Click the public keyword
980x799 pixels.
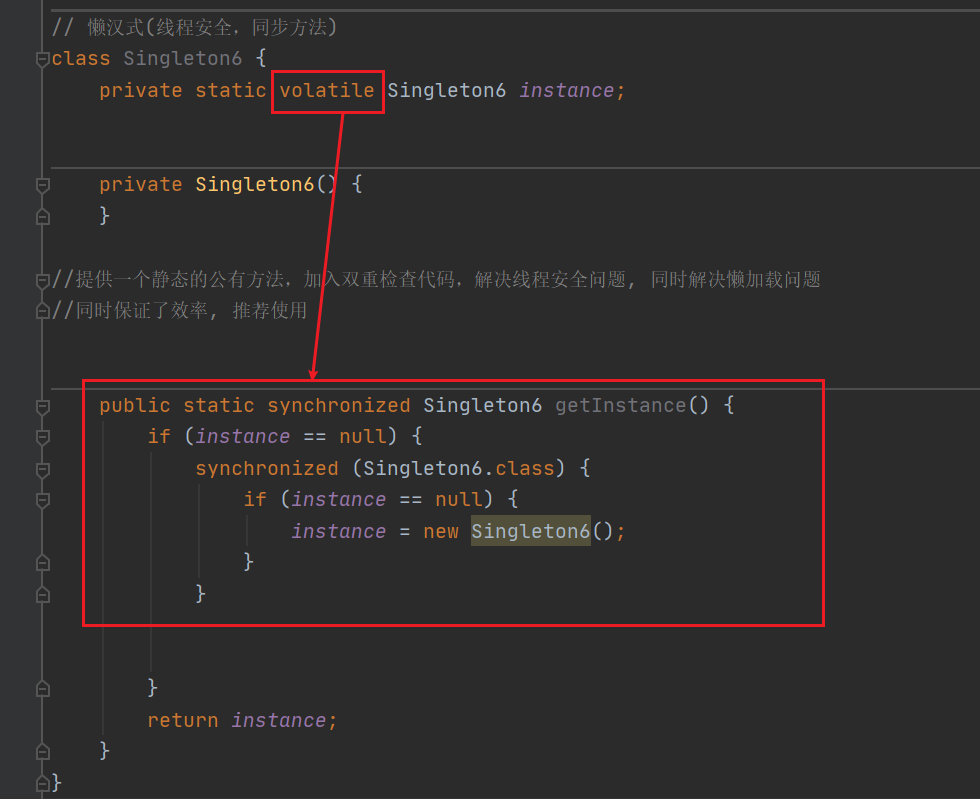pyautogui.click(x=134, y=406)
